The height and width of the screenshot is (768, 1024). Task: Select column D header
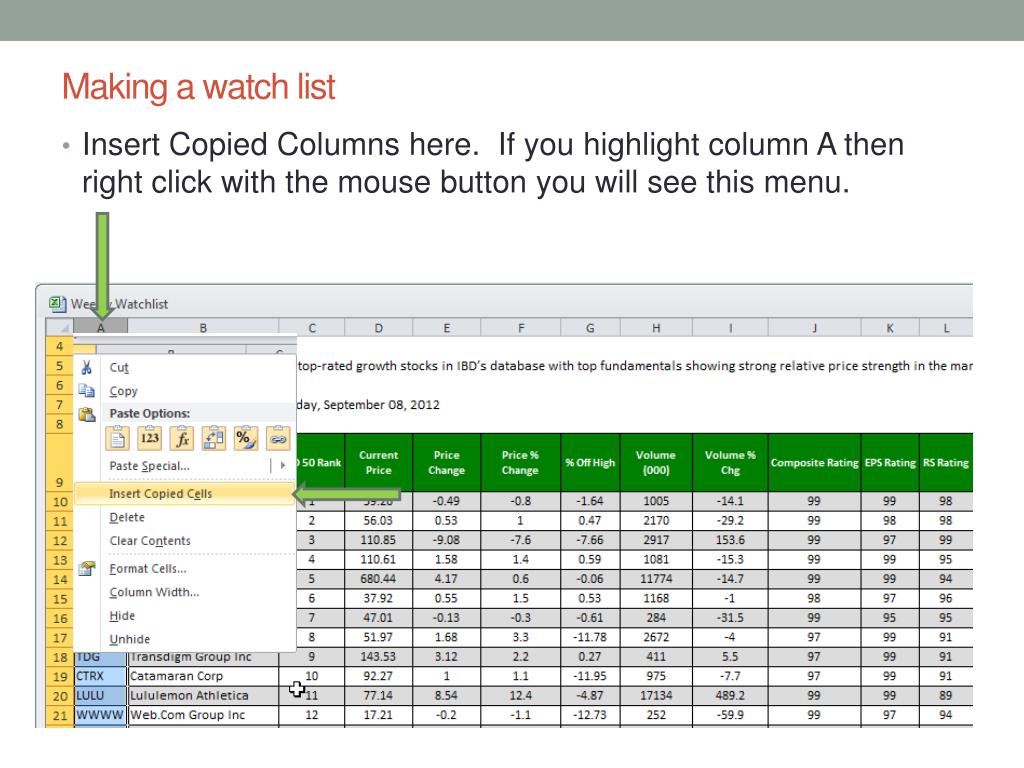(378, 328)
